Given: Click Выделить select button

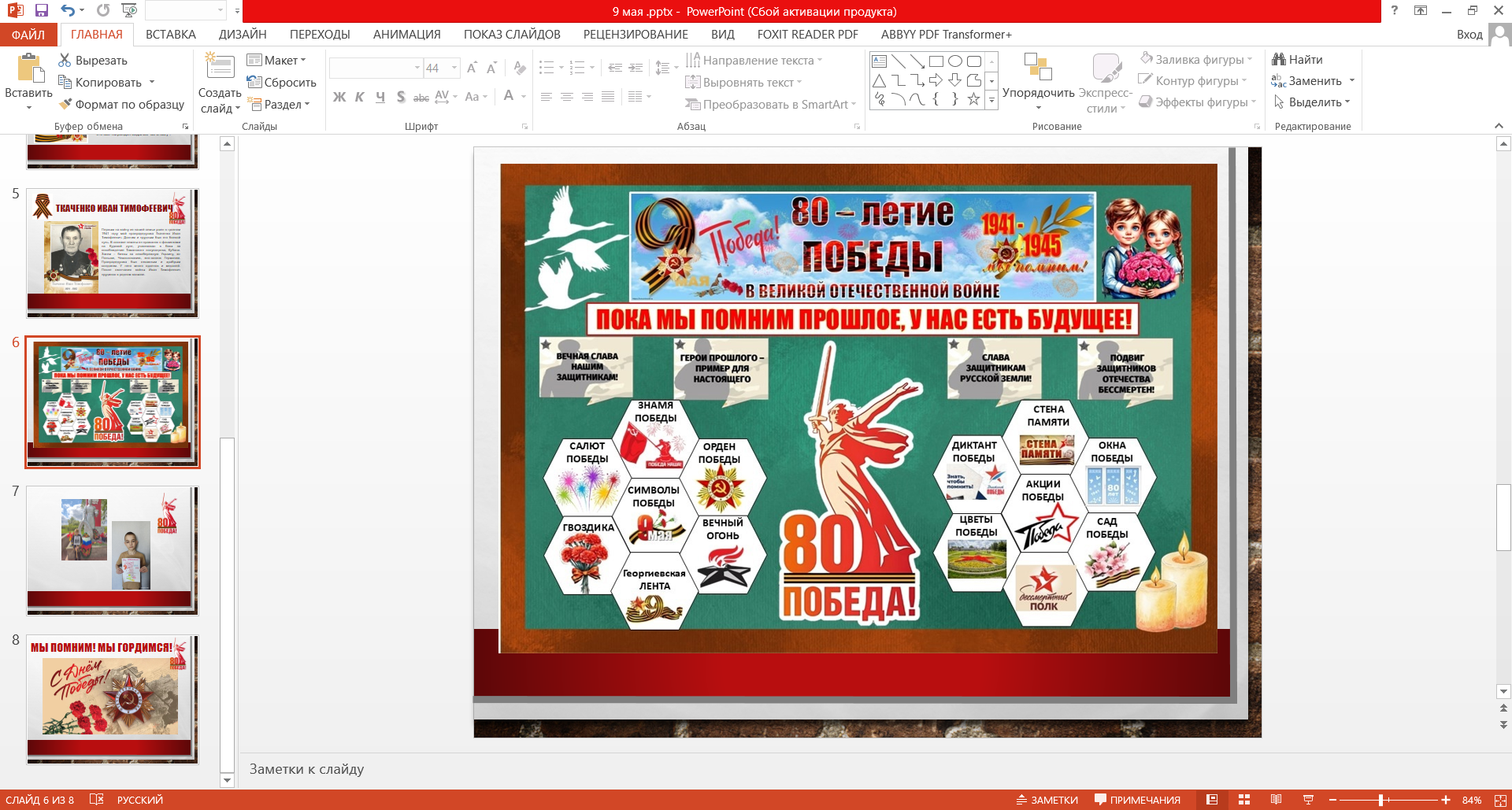Looking at the screenshot, I should point(1311,102).
